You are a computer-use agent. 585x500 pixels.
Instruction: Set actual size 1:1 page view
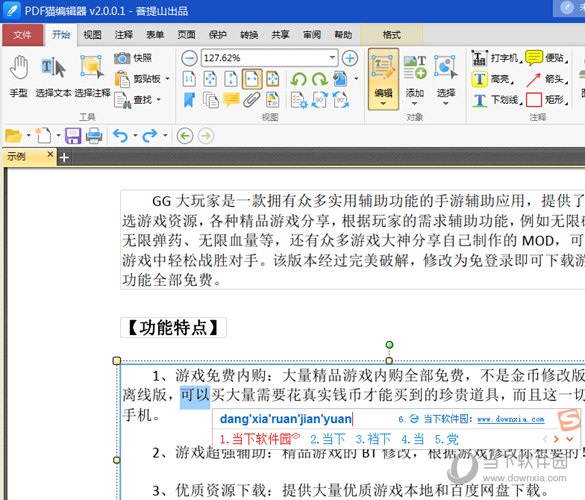189,79
